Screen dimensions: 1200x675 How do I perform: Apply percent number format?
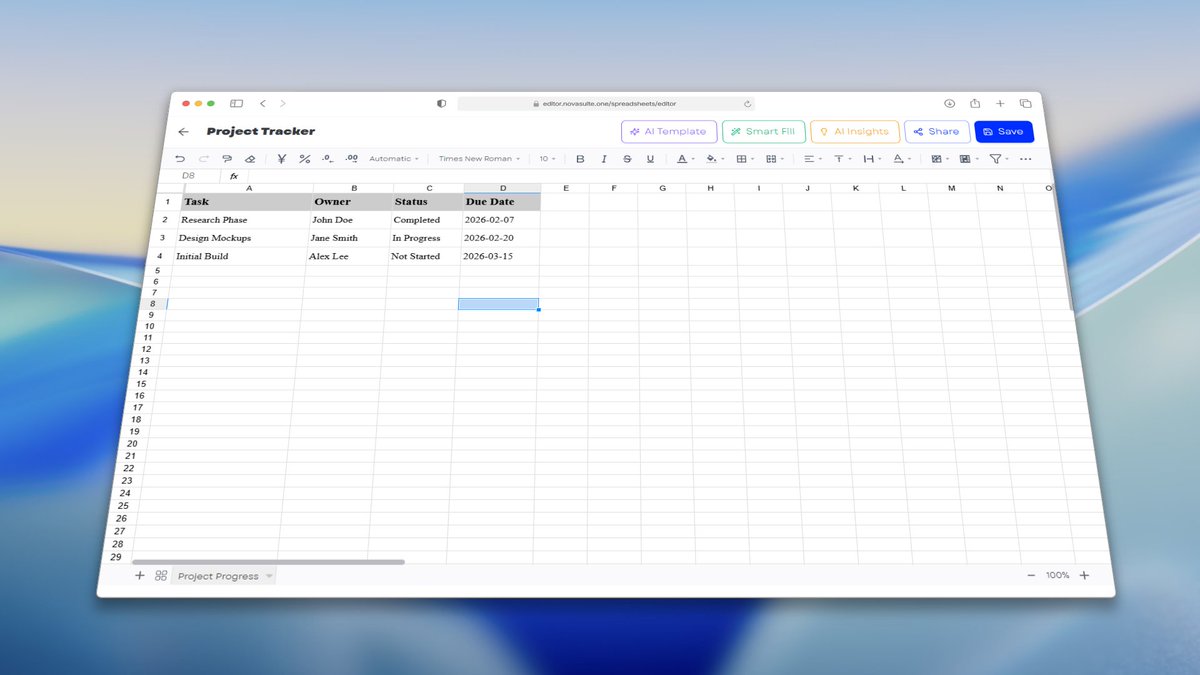pos(305,158)
